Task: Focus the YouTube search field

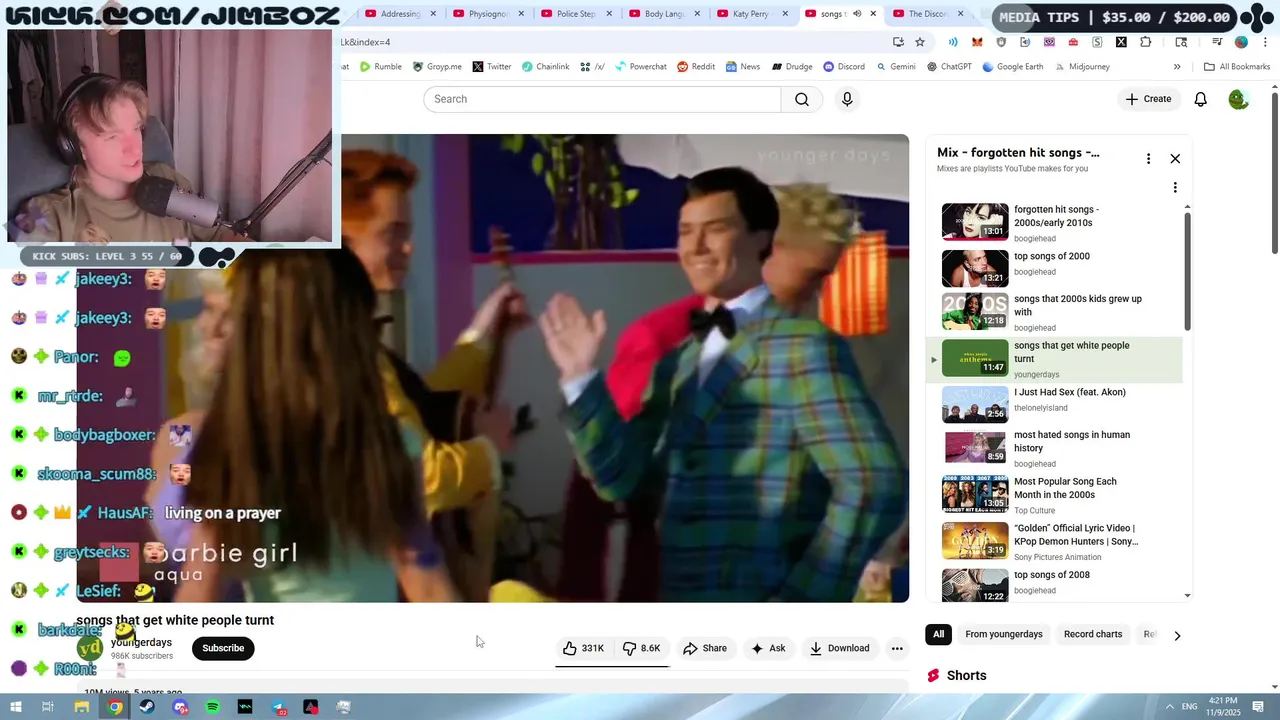Action: coord(602,99)
